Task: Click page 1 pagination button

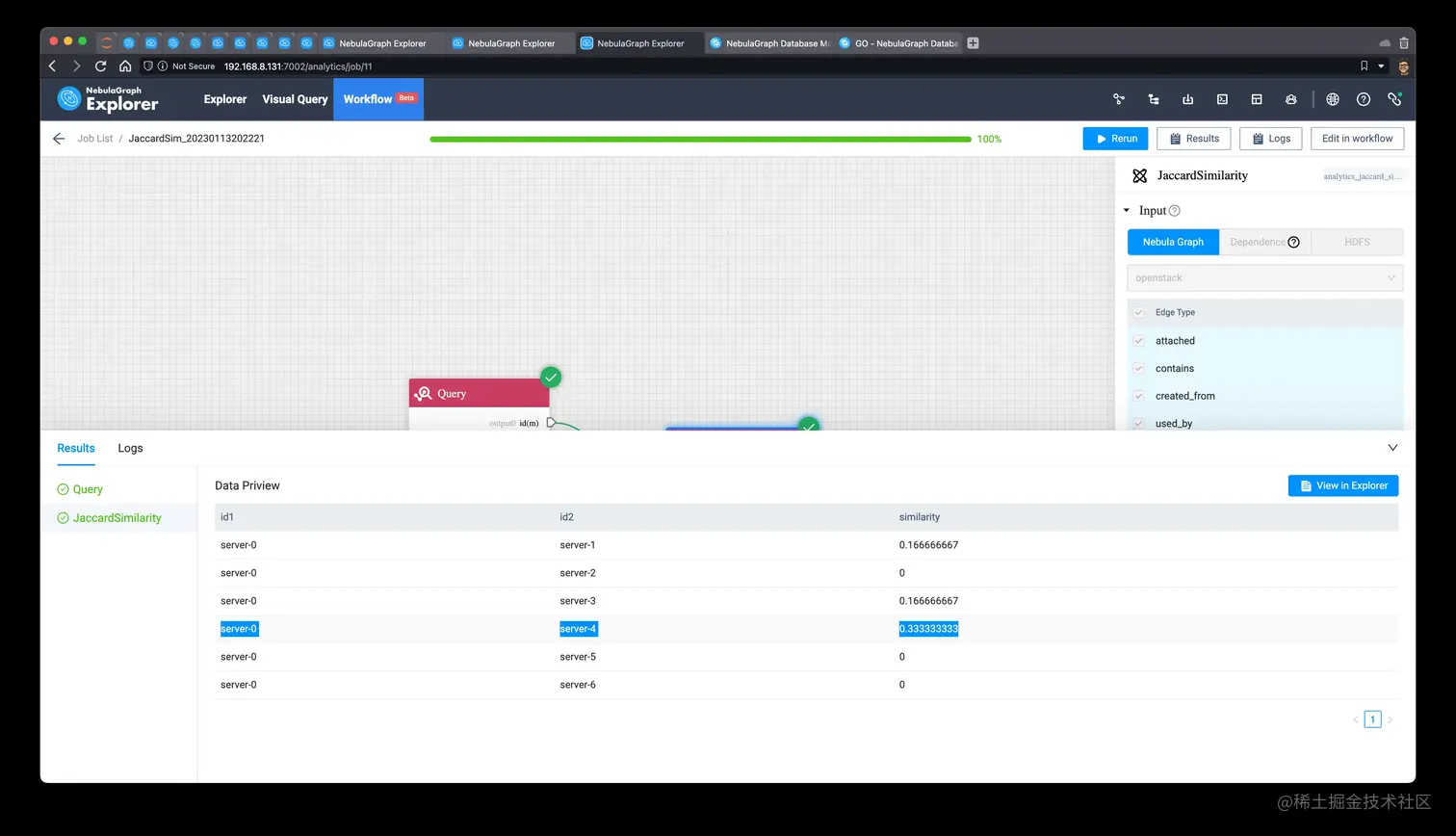Action: tap(1372, 719)
